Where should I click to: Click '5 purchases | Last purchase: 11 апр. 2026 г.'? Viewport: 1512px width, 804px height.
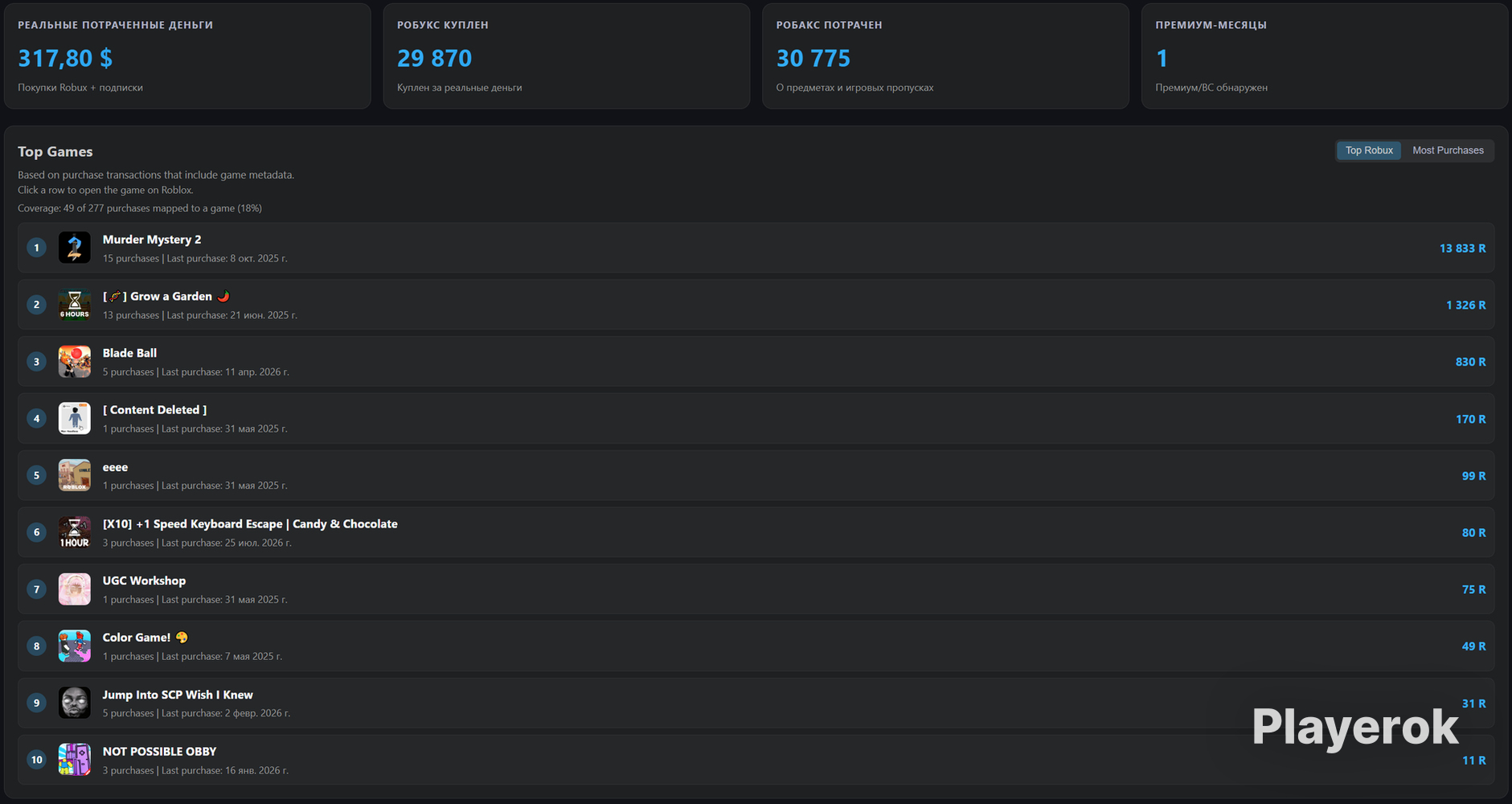click(x=196, y=372)
